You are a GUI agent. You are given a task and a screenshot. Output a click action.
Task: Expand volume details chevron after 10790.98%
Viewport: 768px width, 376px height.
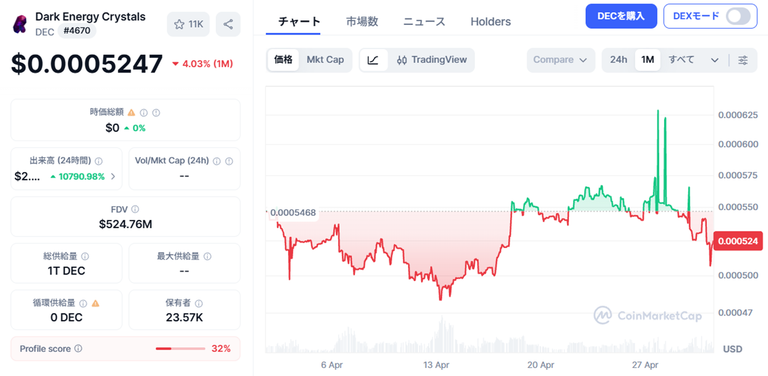pyautogui.click(x=113, y=177)
